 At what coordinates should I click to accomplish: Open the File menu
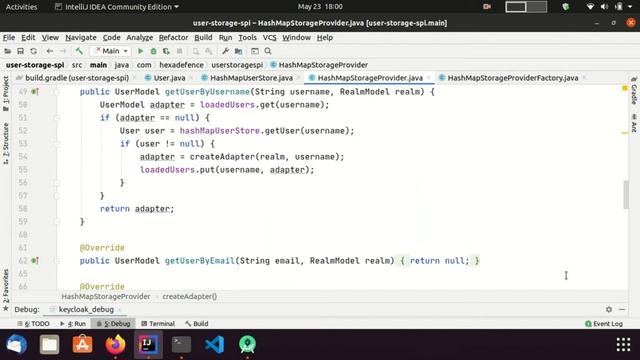tap(9, 38)
